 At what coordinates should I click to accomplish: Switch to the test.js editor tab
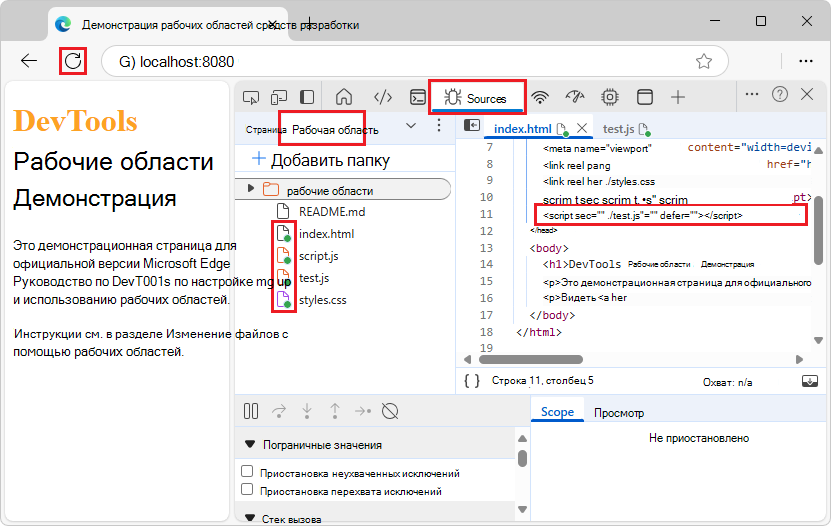(x=618, y=129)
